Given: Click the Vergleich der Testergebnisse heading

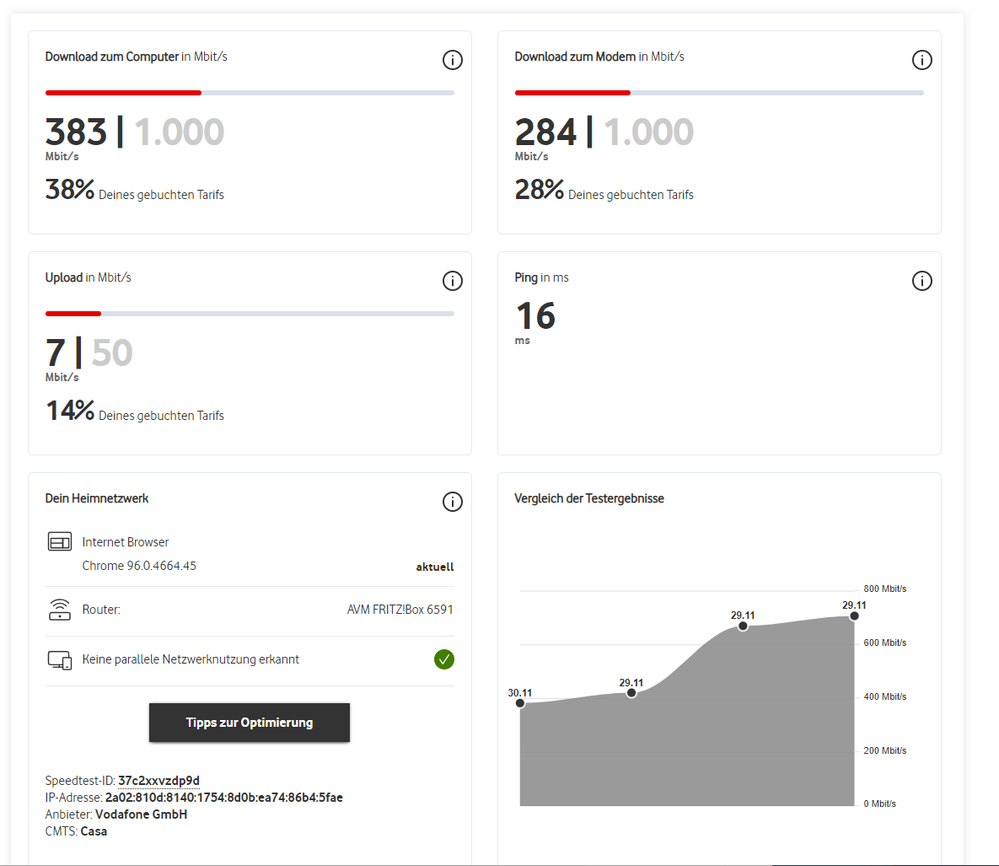Looking at the screenshot, I should (x=589, y=498).
